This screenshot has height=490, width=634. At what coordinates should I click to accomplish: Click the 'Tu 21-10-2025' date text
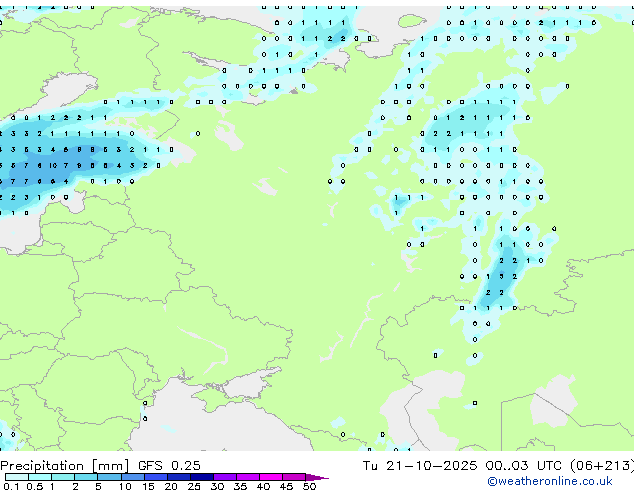pos(420,466)
